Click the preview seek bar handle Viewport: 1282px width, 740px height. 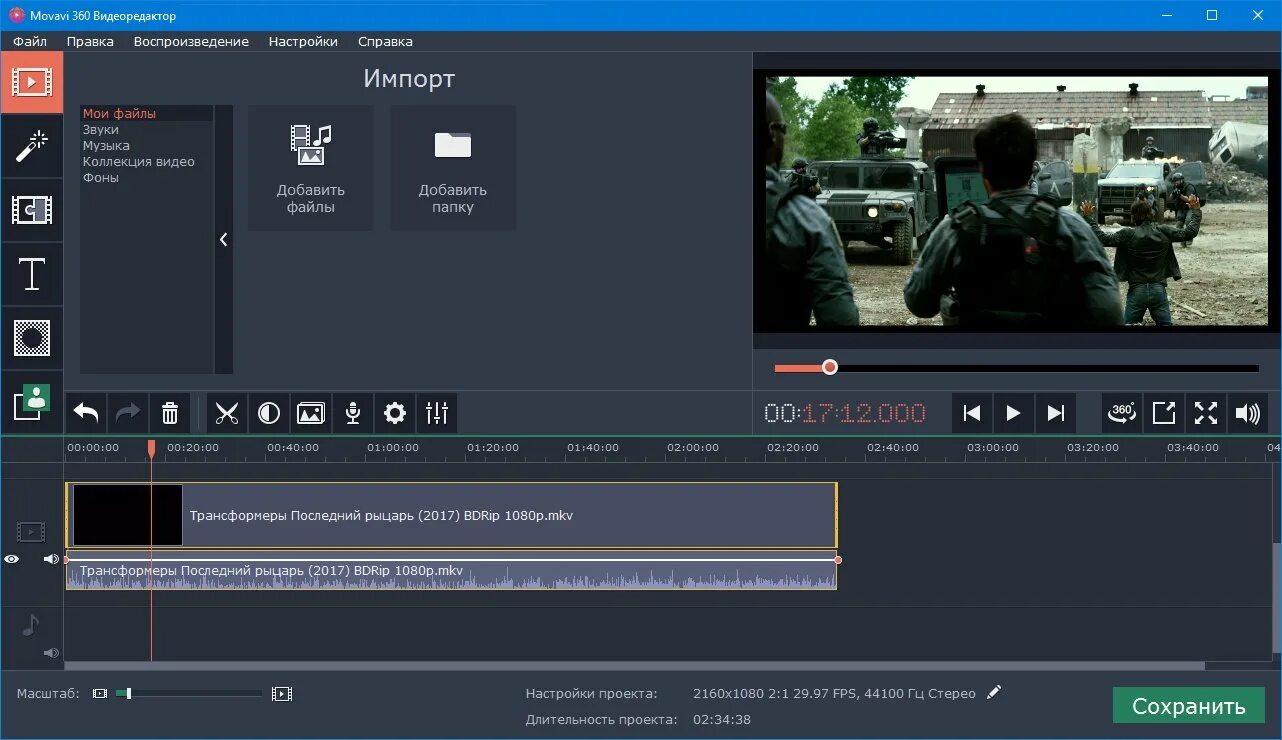pos(829,368)
